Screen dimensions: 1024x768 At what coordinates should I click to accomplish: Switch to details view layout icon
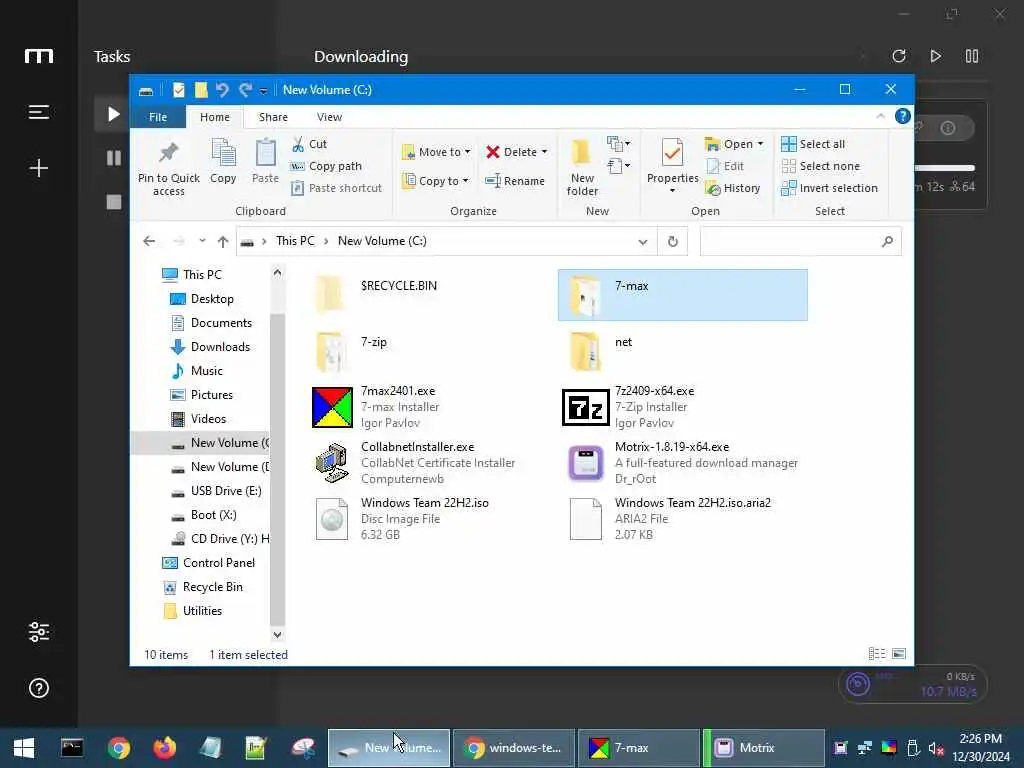877,654
